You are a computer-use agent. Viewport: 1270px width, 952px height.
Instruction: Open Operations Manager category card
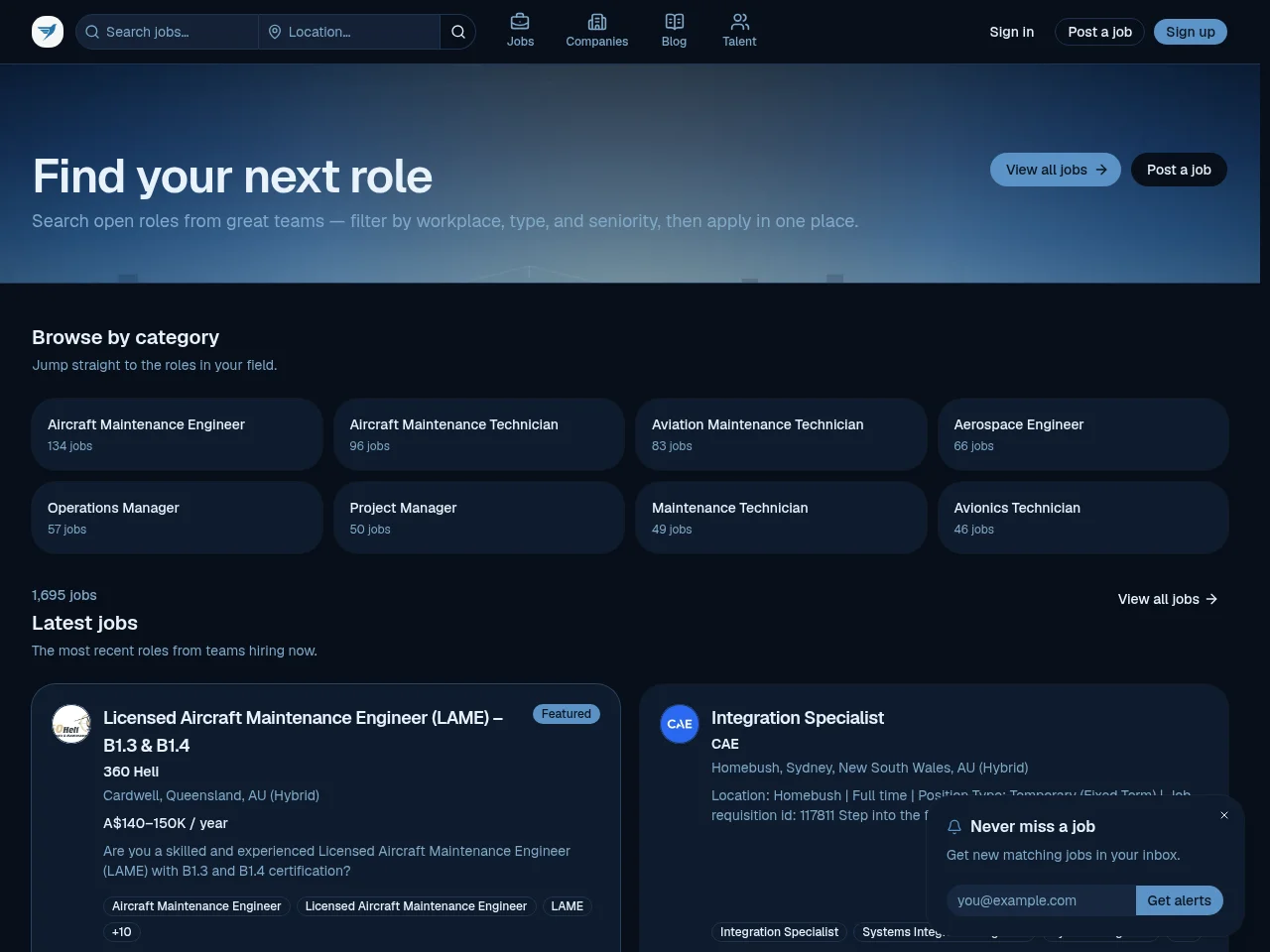coord(178,518)
